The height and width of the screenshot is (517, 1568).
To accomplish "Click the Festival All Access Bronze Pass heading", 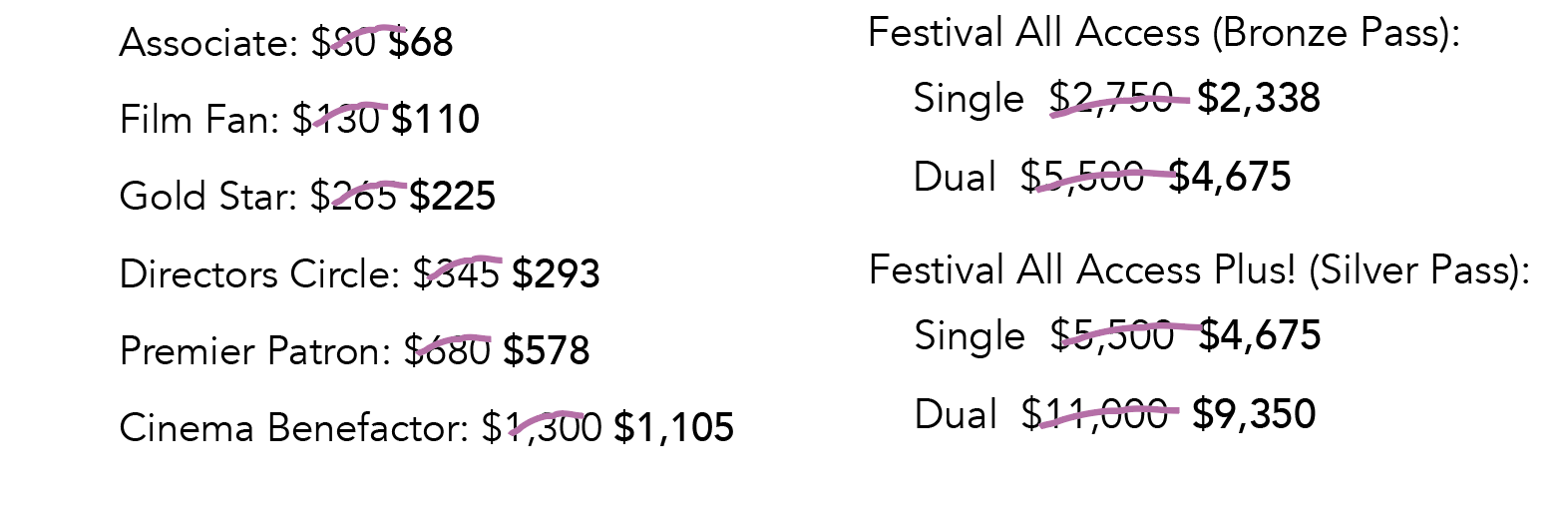I will (x=1164, y=33).
